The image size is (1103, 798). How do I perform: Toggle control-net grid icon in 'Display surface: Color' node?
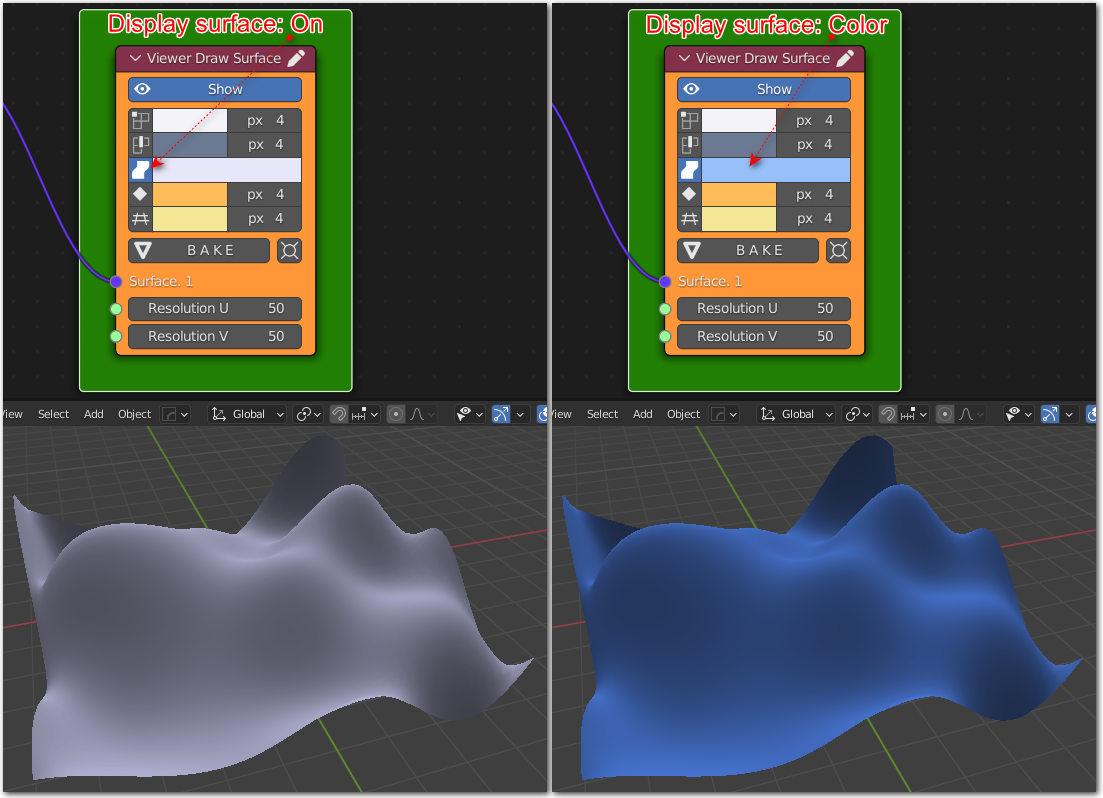(689, 219)
